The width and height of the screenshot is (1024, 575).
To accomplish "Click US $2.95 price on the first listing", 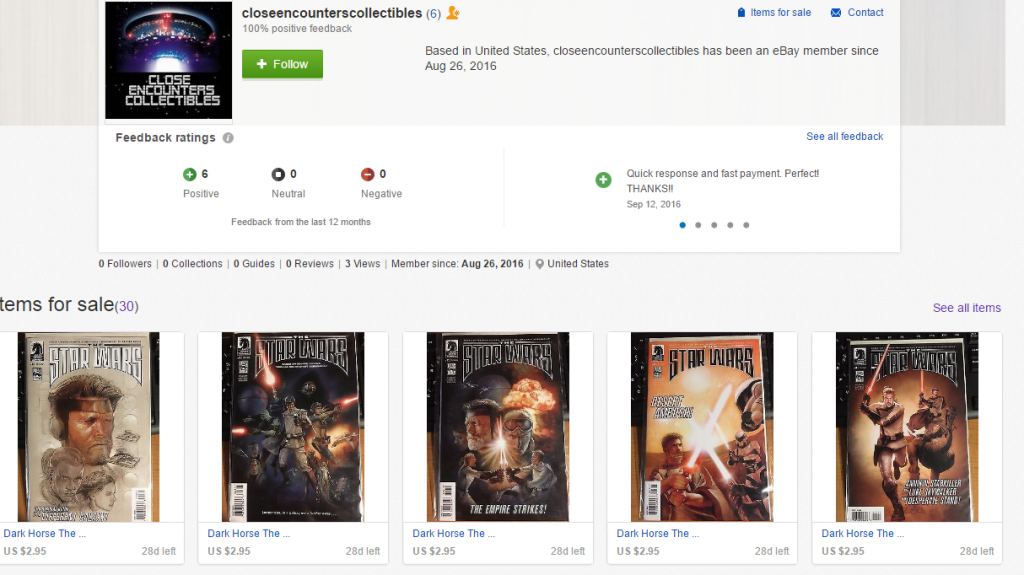I will tap(25, 551).
